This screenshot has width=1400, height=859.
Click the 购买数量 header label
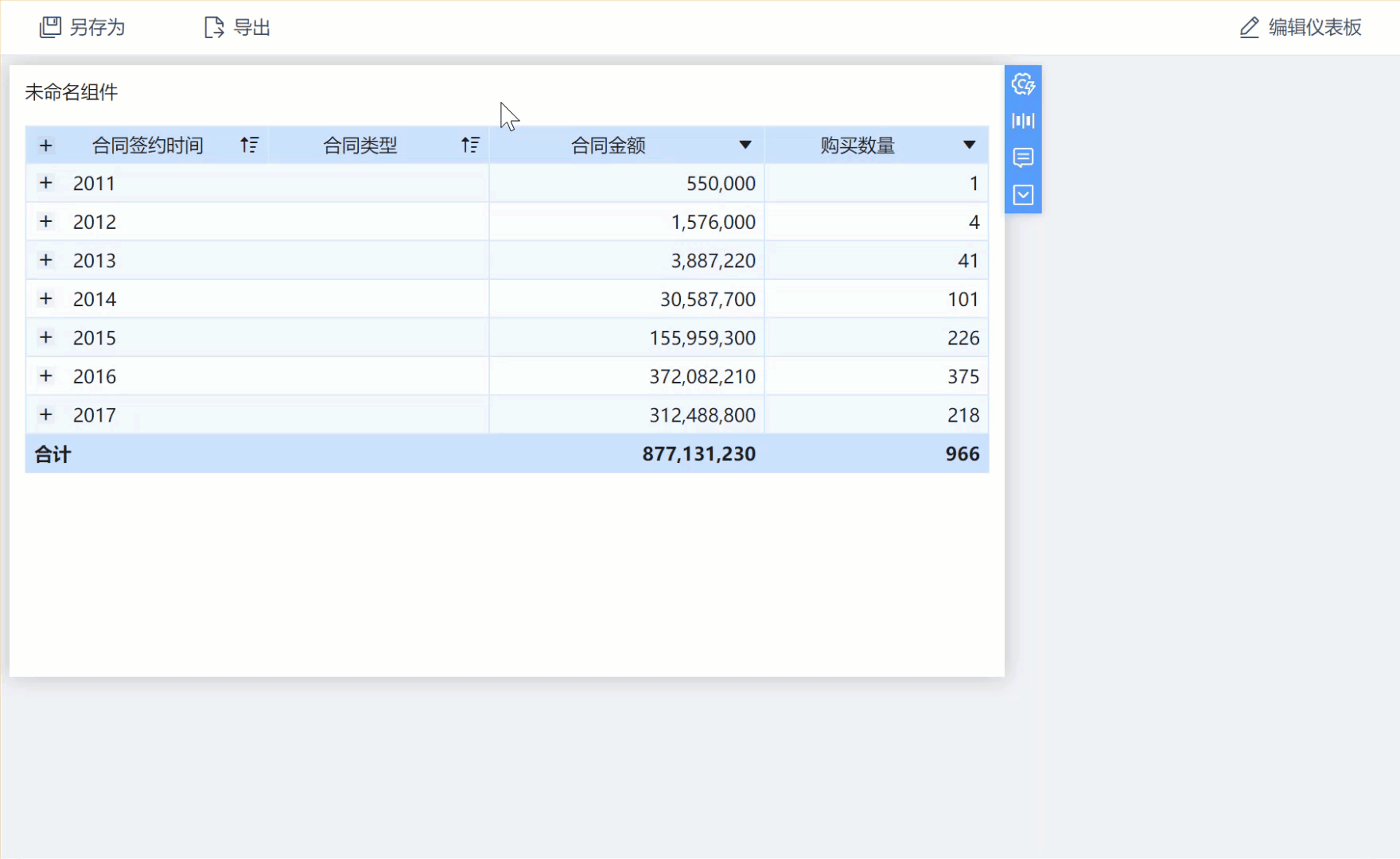[x=858, y=146]
